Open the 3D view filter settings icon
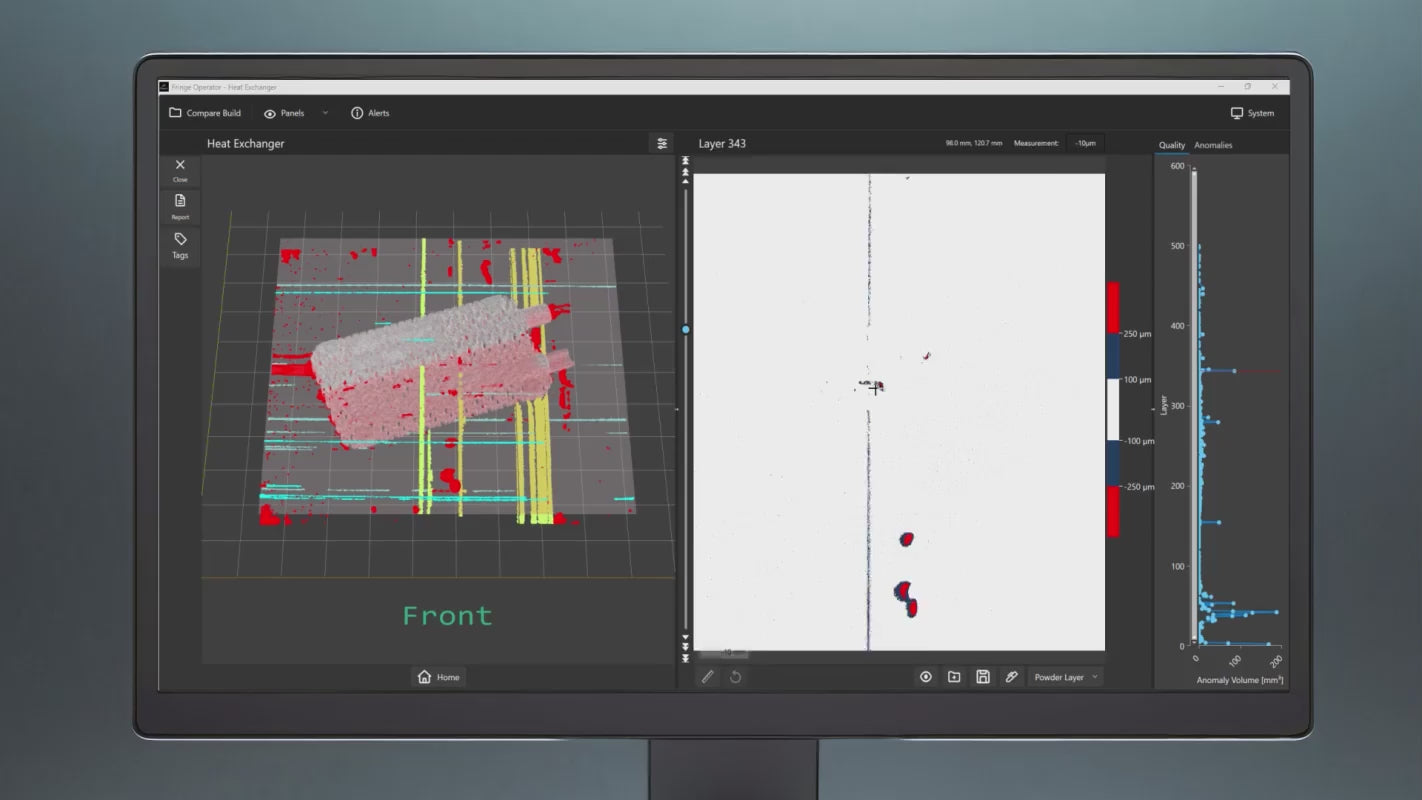Viewport: 1422px width, 800px height. click(x=662, y=144)
